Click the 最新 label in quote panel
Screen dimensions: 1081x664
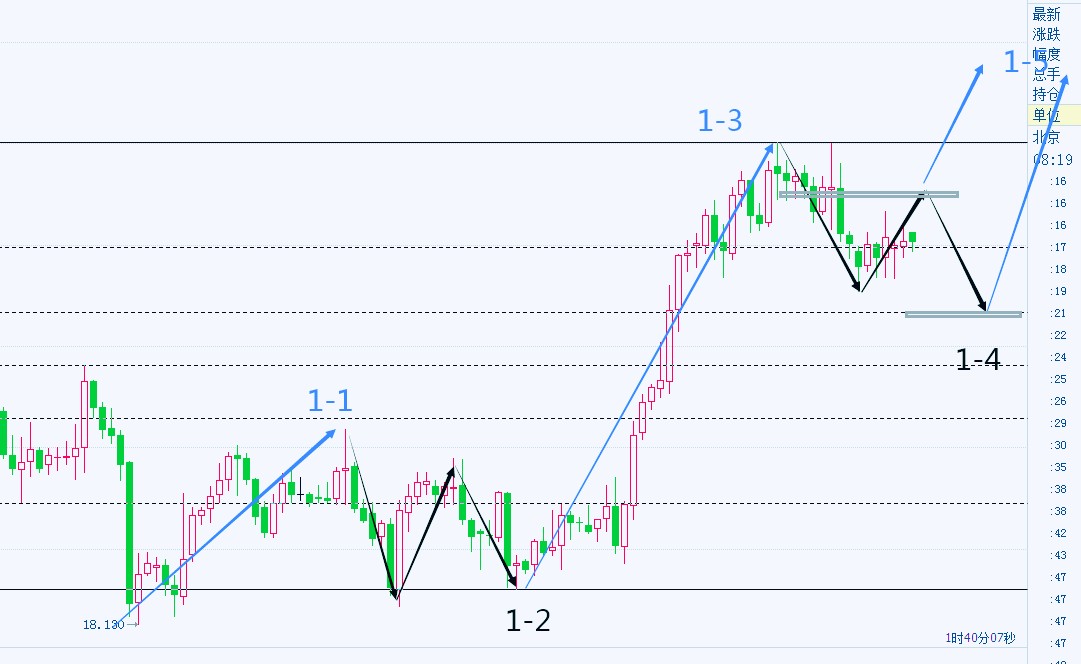(x=1046, y=14)
